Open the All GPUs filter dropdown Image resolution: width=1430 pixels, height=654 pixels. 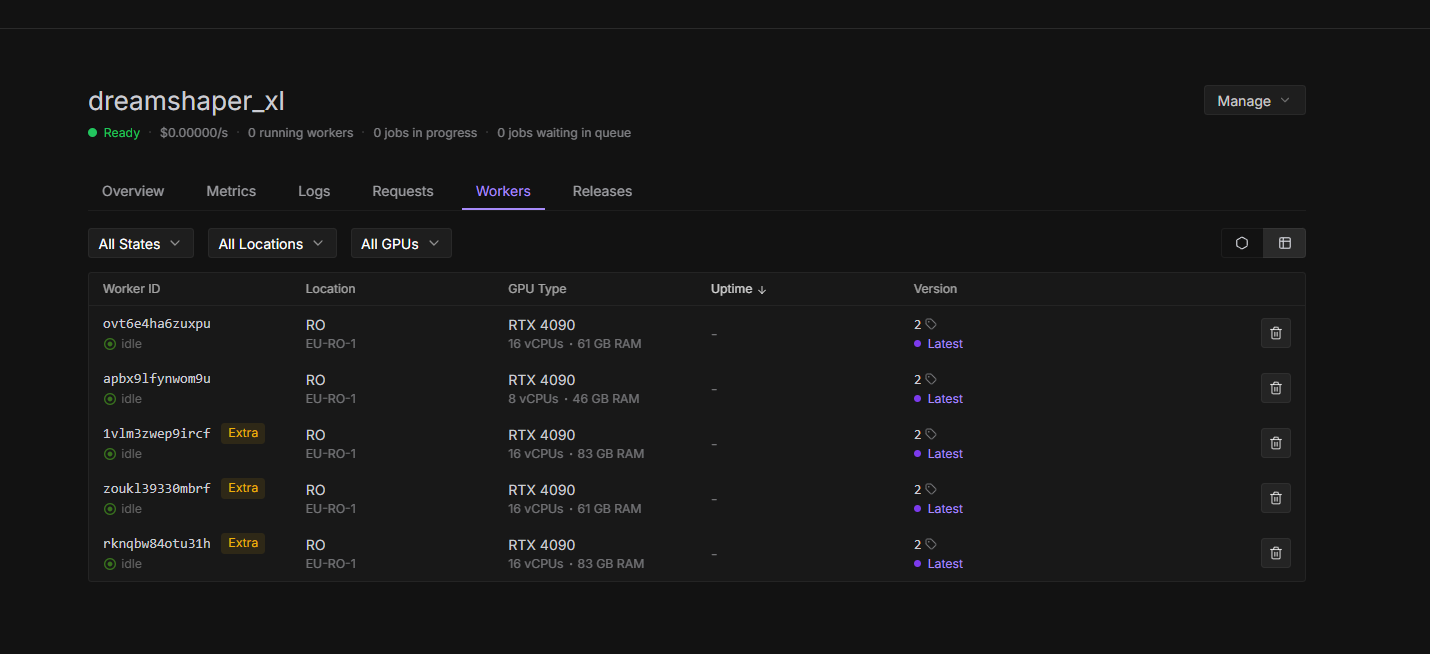(401, 244)
